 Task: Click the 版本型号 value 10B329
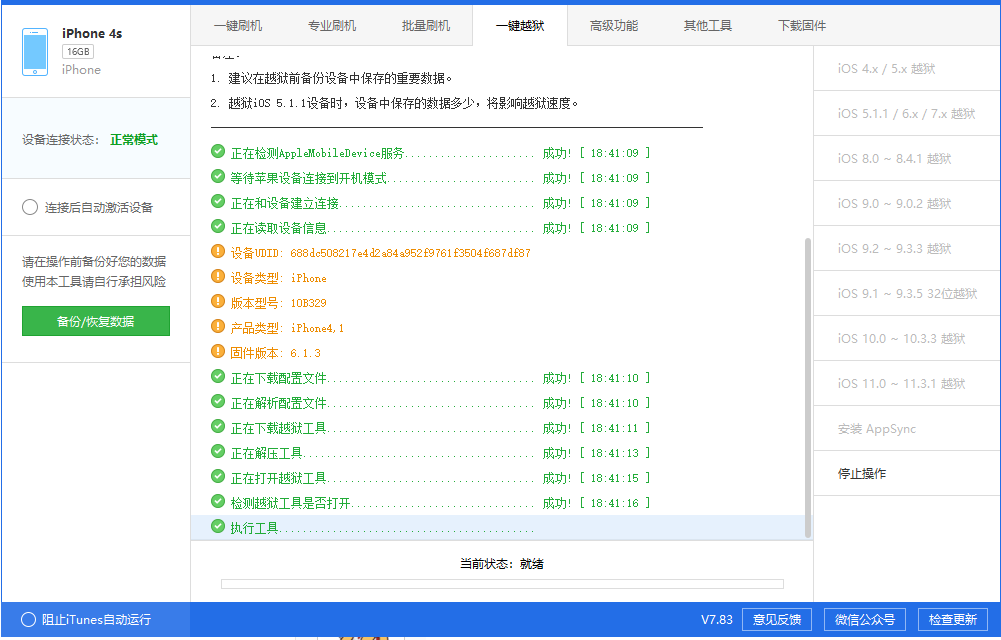308,303
